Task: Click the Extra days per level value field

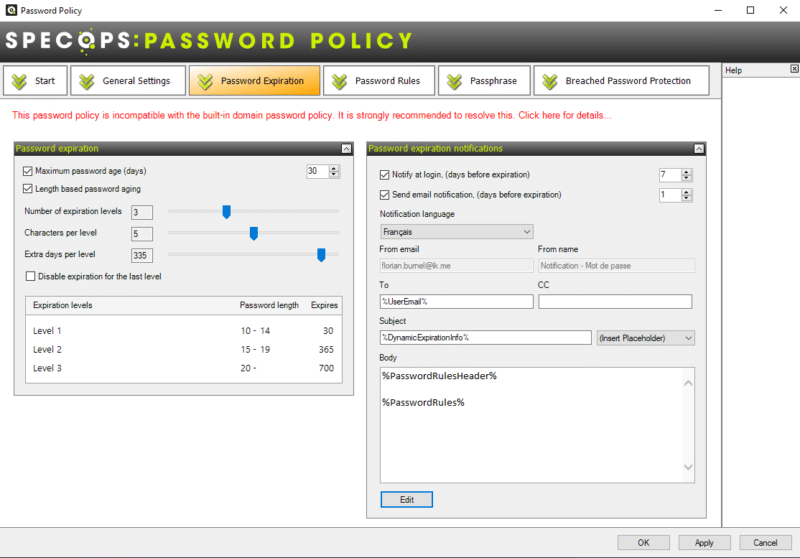Action: click(142, 255)
